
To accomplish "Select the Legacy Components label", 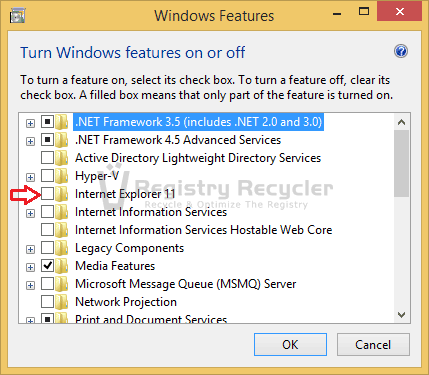I will click(129, 248).
